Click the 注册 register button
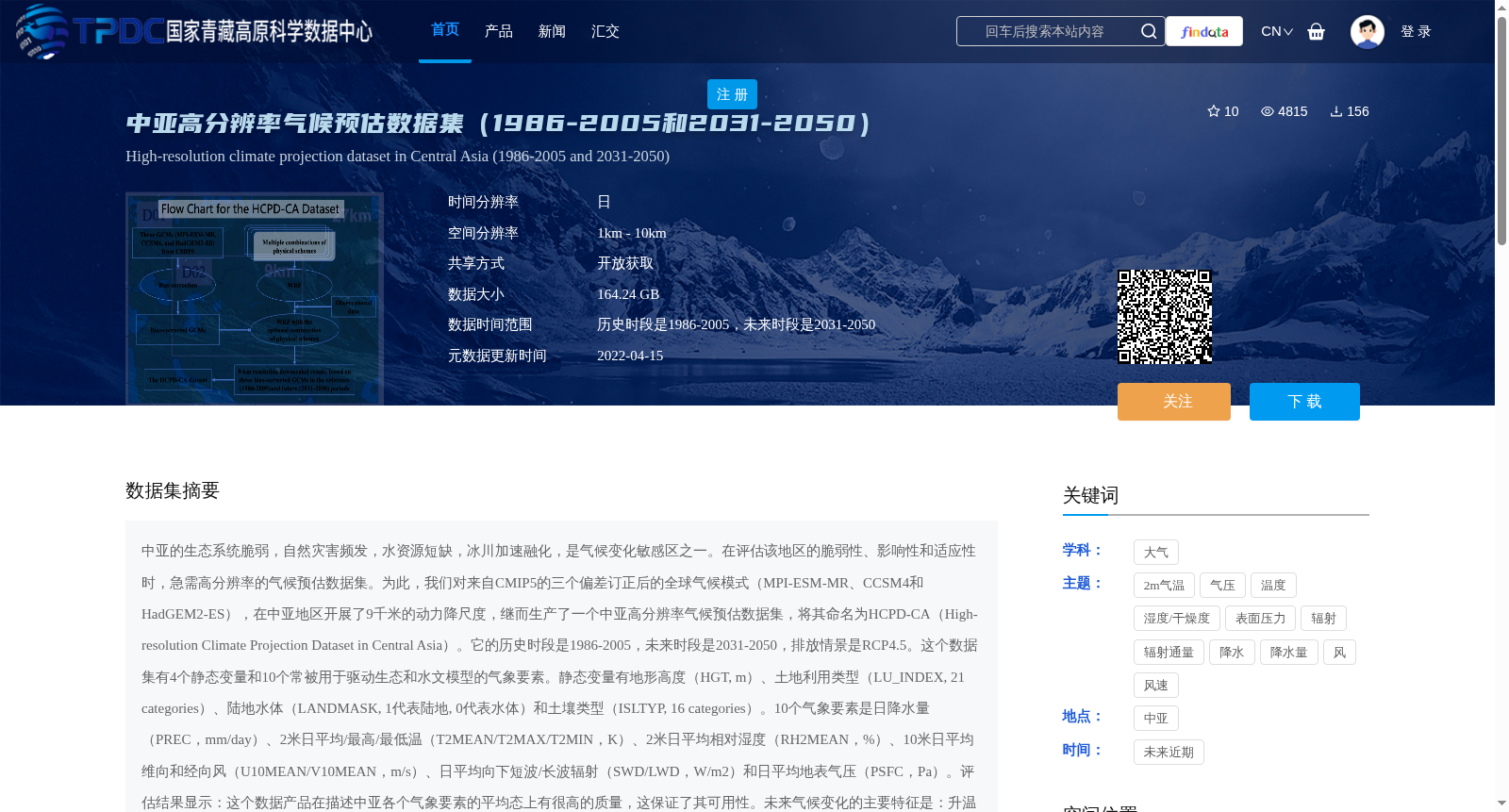 (732, 94)
